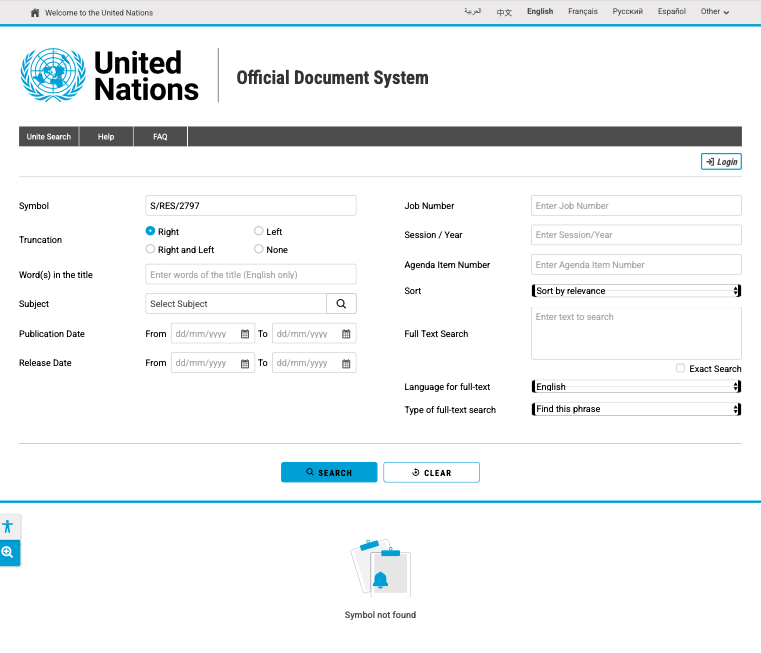Open Language for full-text dropdown
This screenshot has height=653, width=761.
[636, 386]
